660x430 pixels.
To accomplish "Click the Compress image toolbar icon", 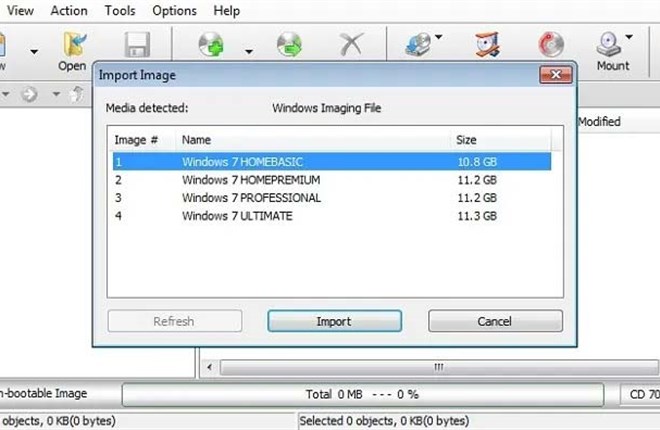I will click(x=487, y=45).
